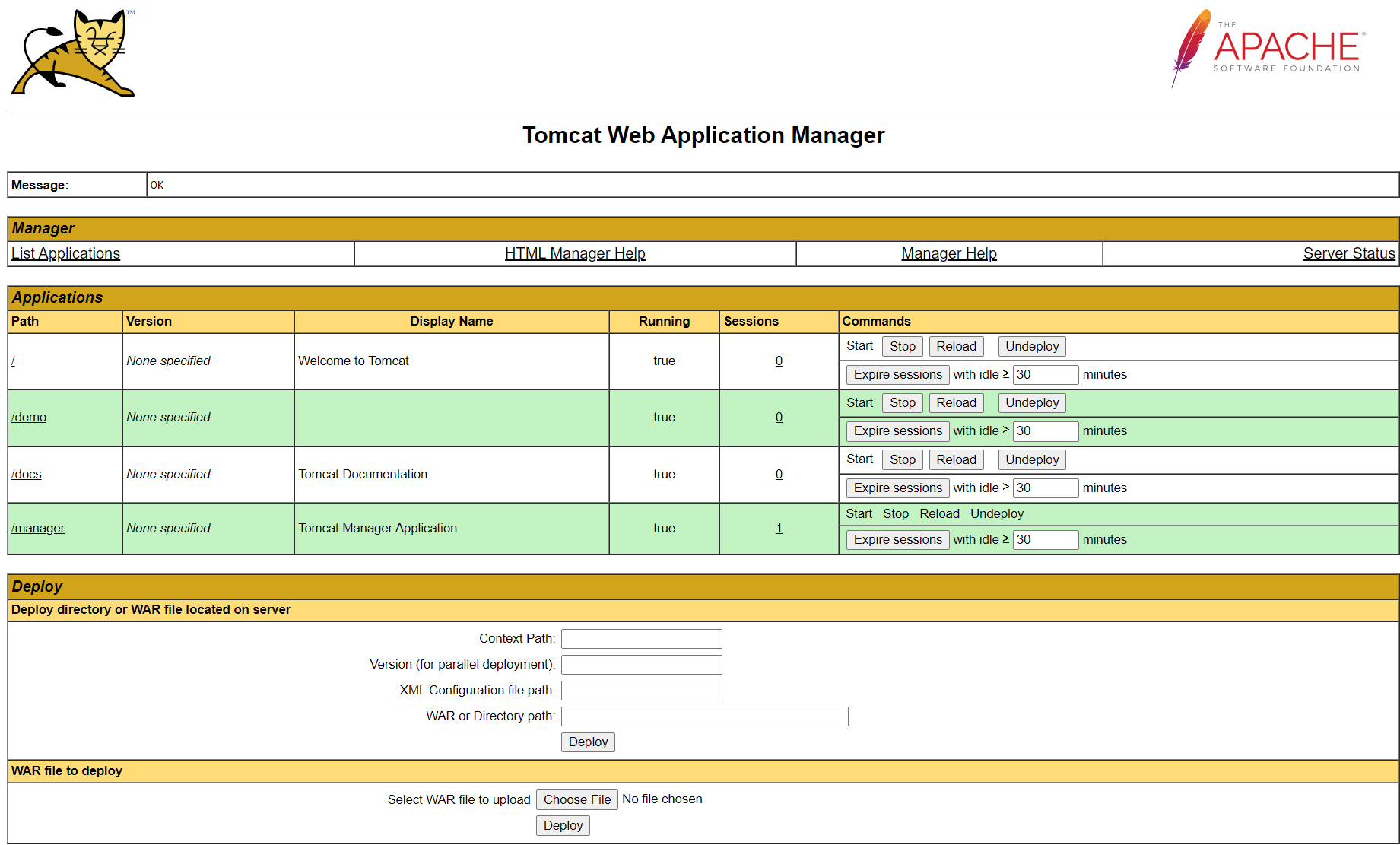Image resolution: width=1400 pixels, height=845 pixels.
Task: Open the /docs path link
Action: (27, 474)
